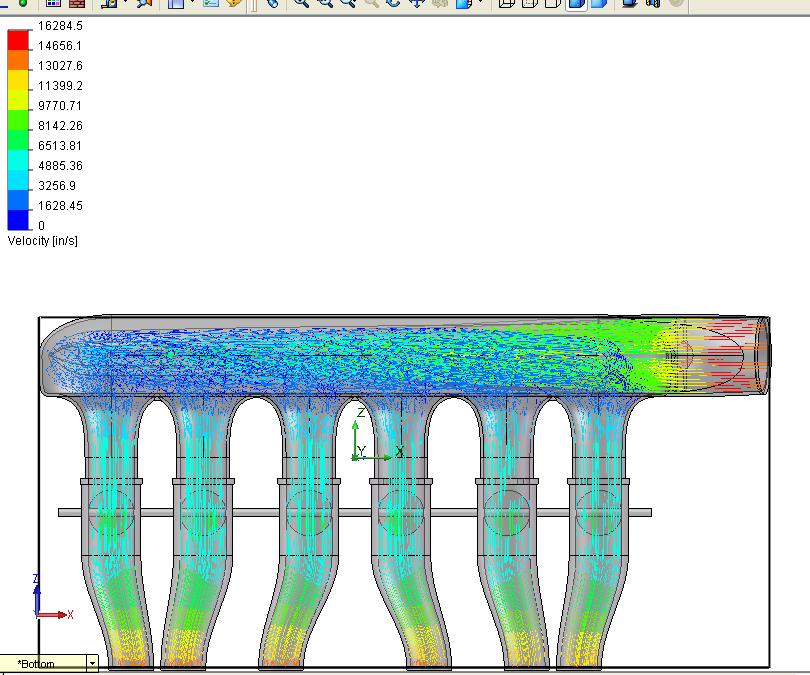
Task: Click the 16284.5 maximum legend value
Action: click(x=60, y=26)
